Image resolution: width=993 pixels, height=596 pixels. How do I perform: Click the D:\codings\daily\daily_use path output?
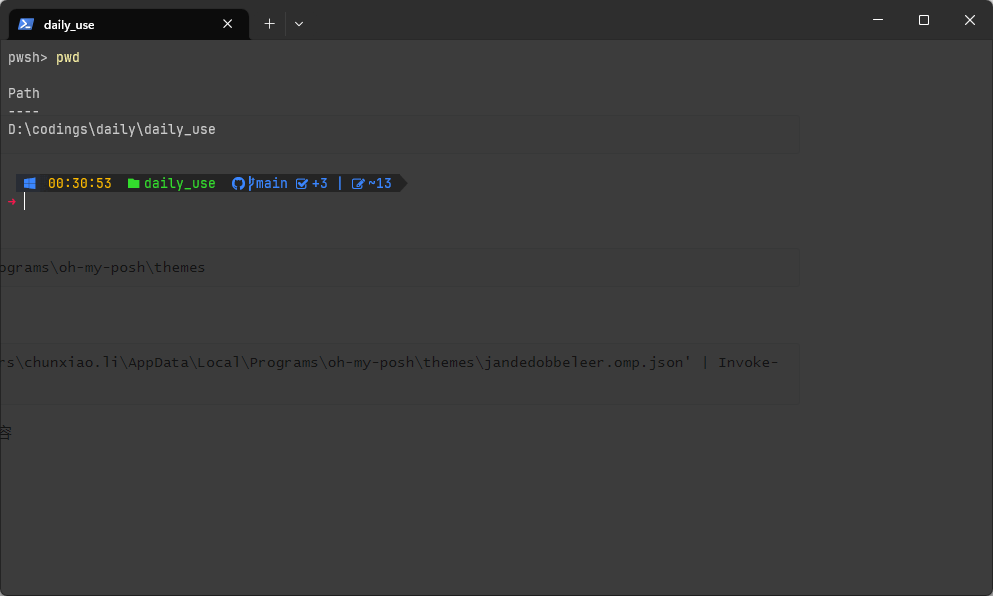click(112, 130)
